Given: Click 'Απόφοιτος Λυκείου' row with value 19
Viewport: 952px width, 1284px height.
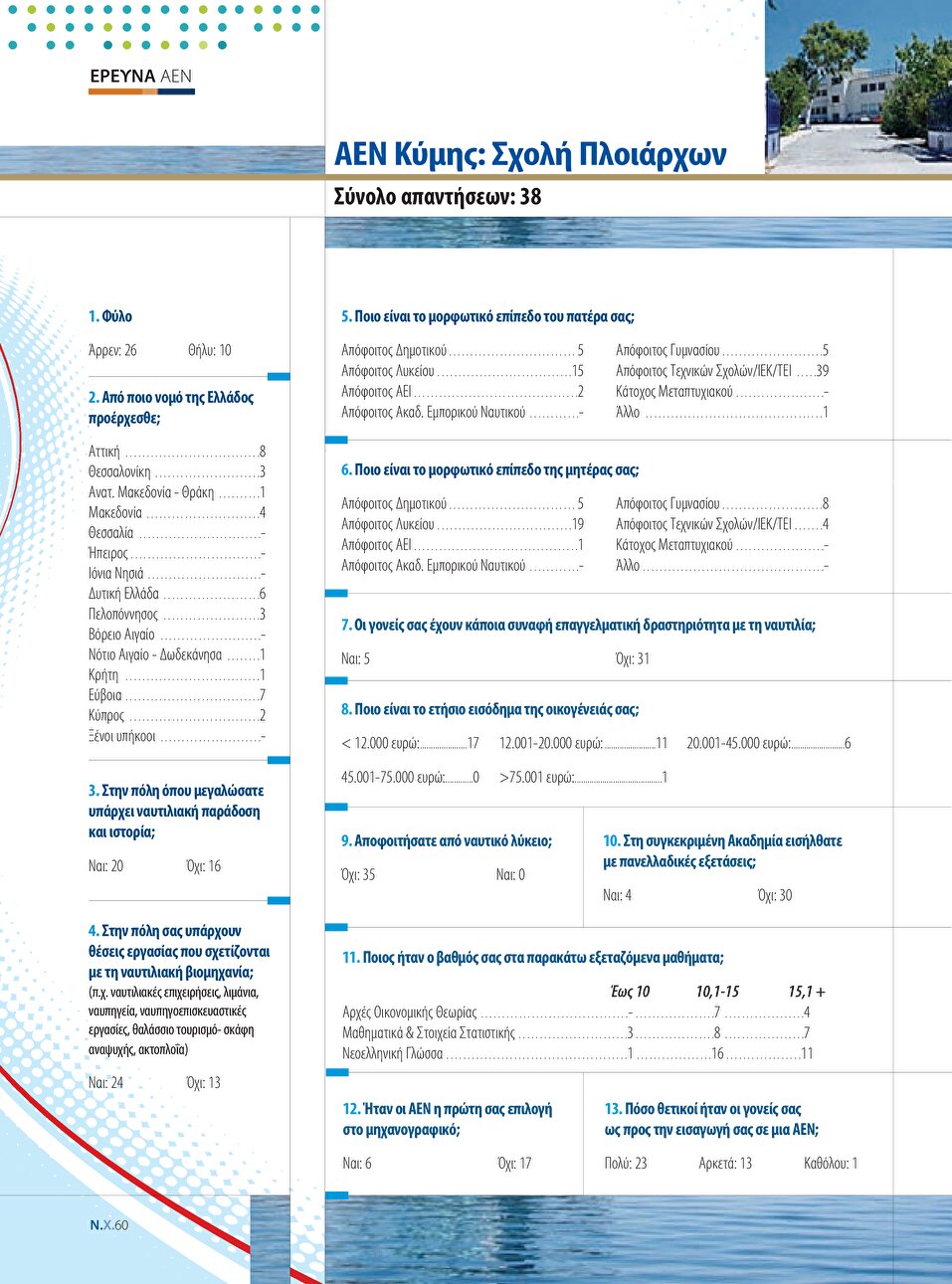Looking at the screenshot, I should tap(463, 524).
